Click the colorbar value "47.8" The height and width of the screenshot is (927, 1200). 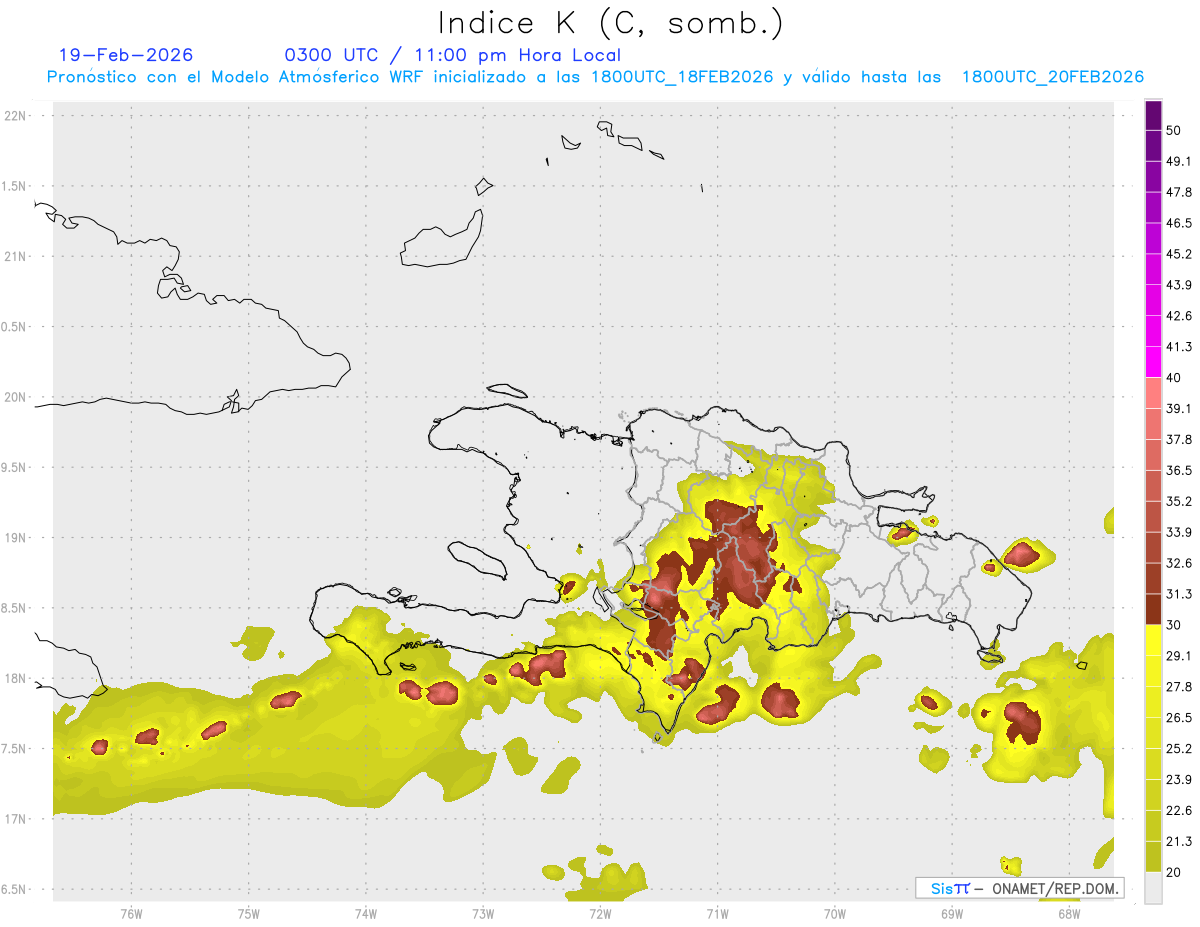click(x=1179, y=192)
